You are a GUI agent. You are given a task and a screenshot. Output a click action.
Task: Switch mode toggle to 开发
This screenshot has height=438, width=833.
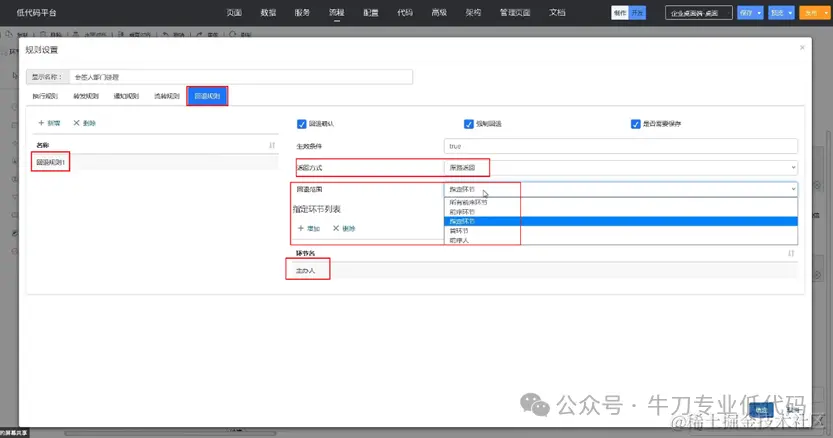(x=638, y=13)
